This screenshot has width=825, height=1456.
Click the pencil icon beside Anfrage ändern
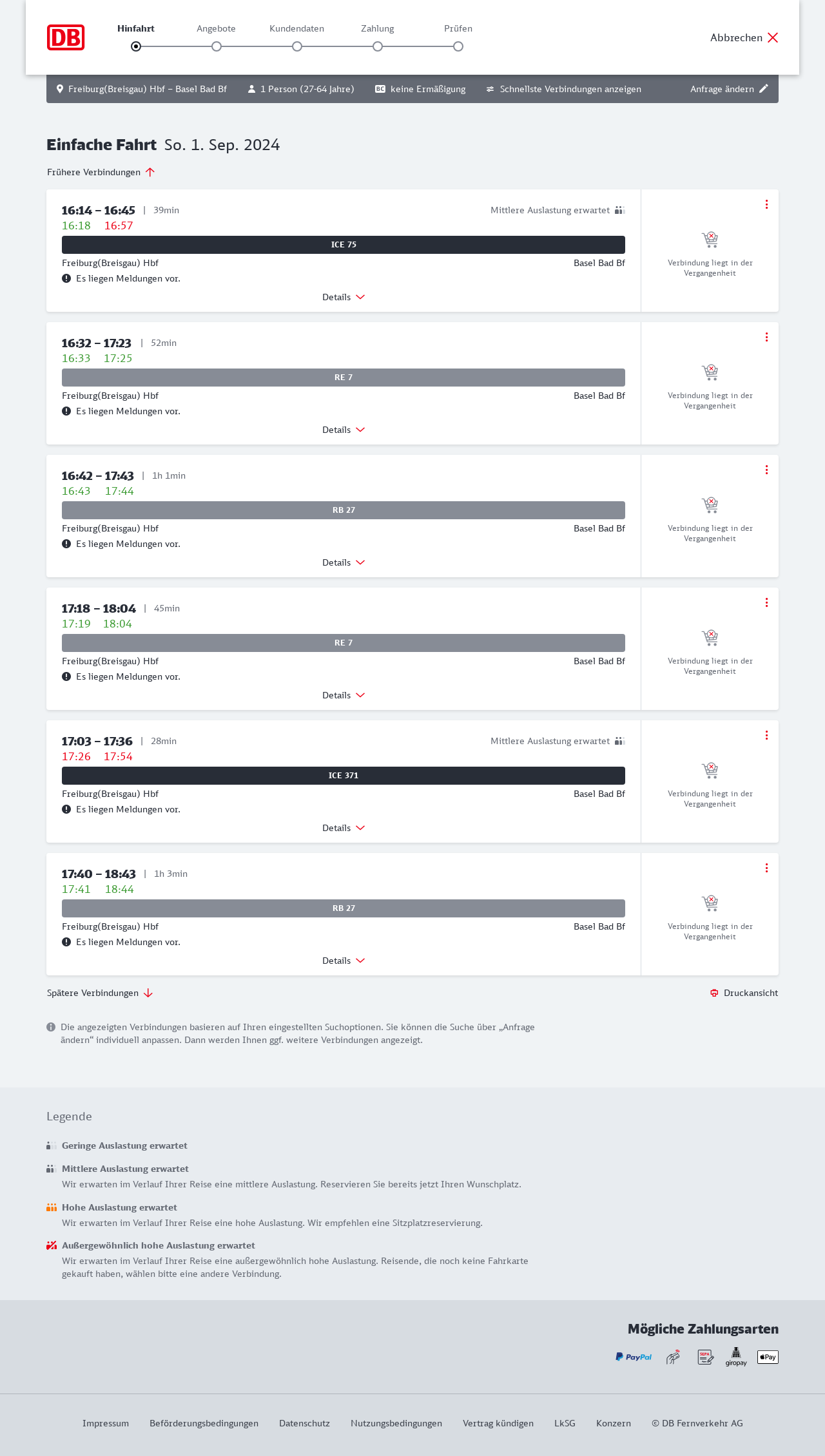coord(764,89)
